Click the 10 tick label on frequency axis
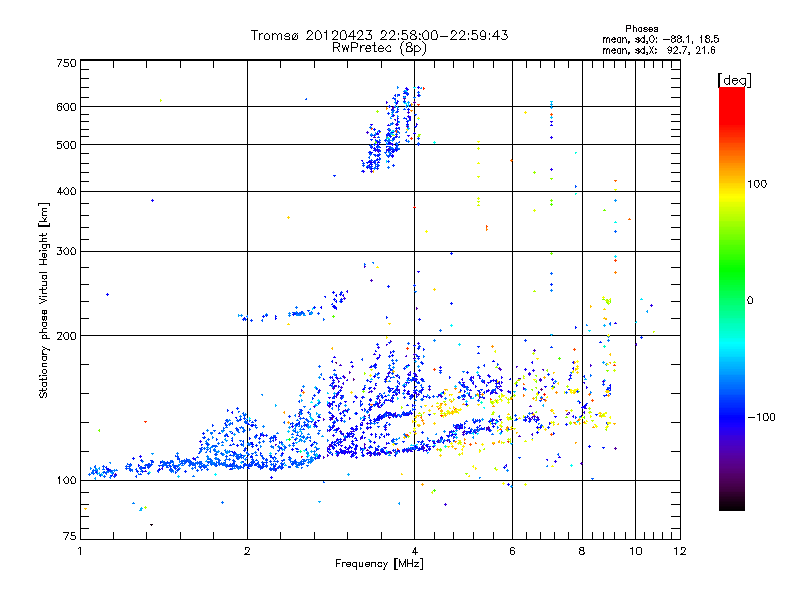The image size is (800, 600). [x=635, y=551]
